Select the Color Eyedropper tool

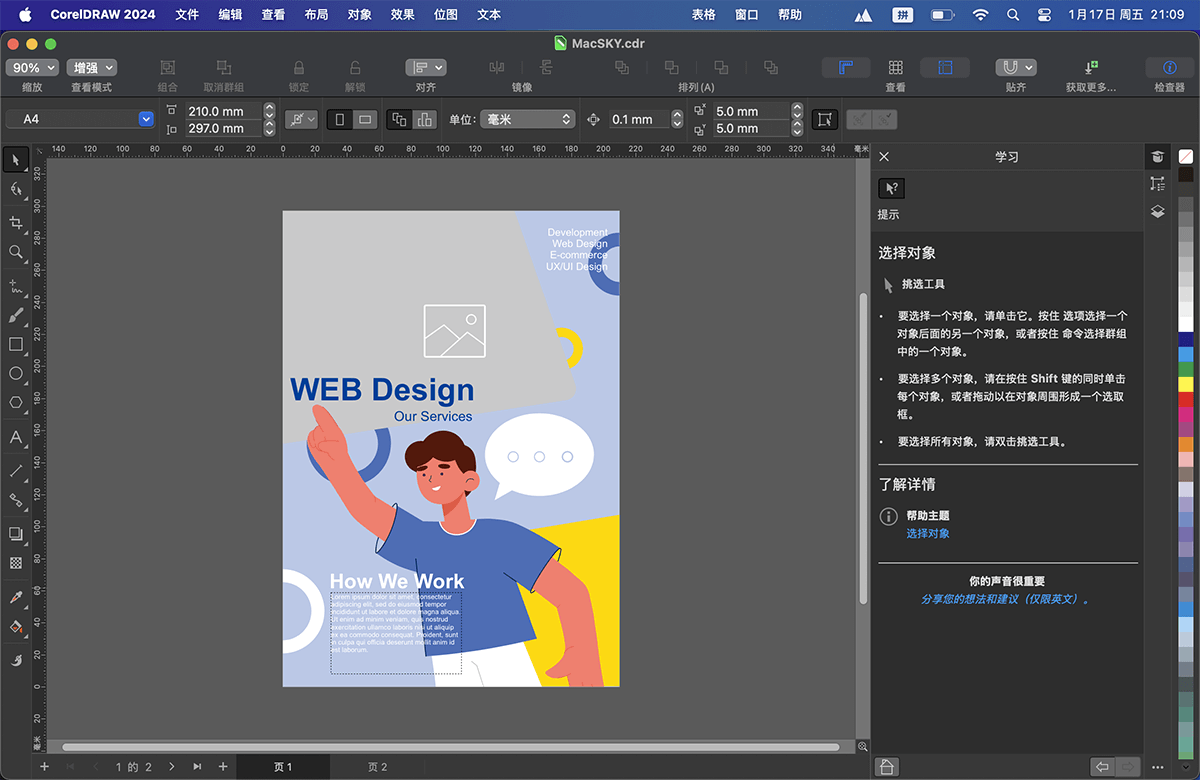[x=16, y=597]
